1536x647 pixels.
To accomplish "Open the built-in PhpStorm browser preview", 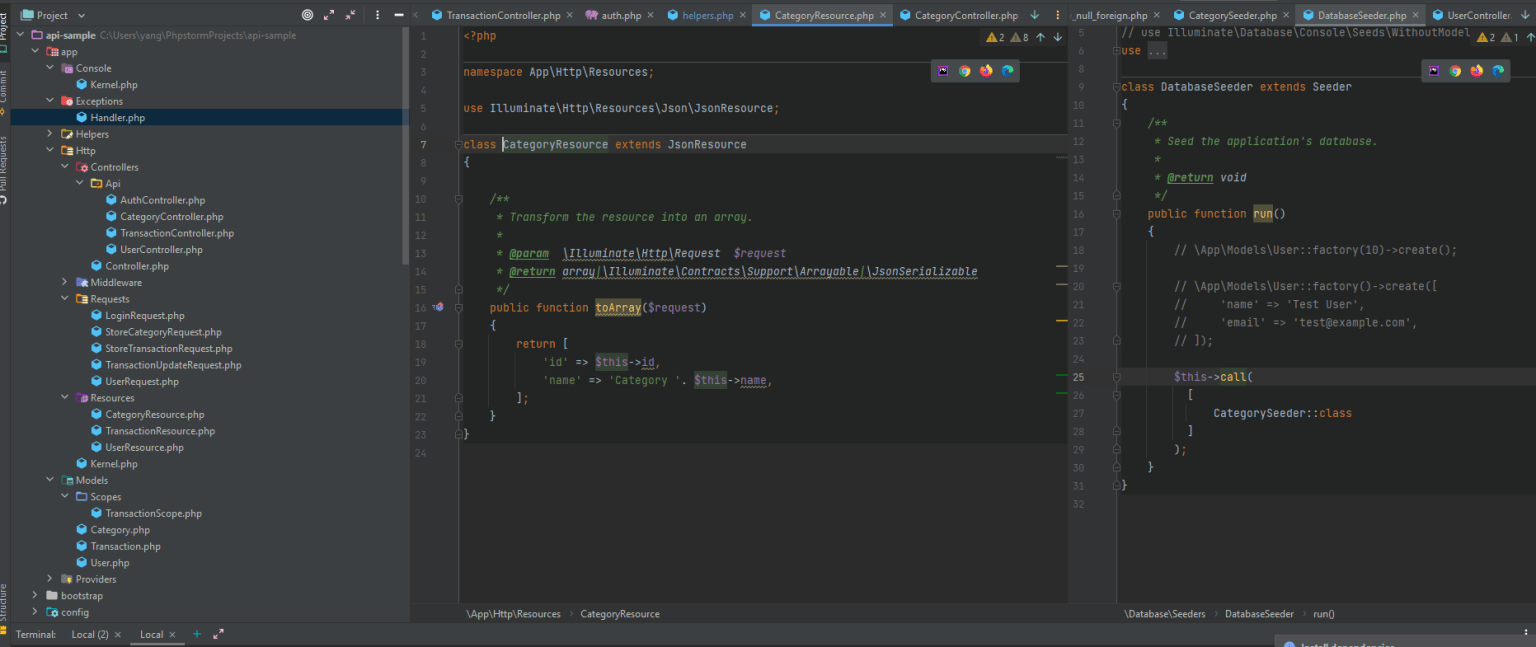I will point(942,71).
